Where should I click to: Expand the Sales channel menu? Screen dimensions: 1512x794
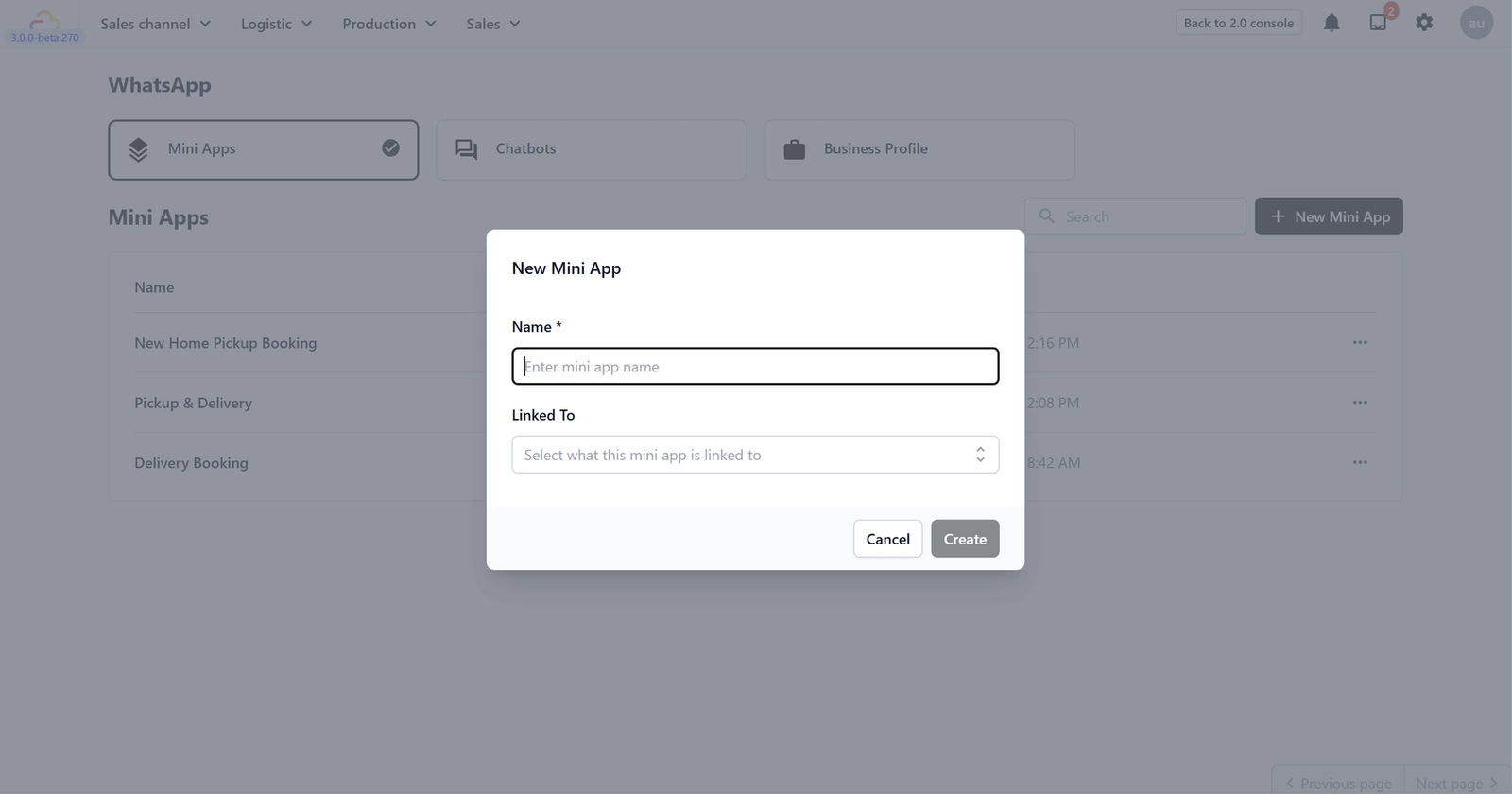(156, 24)
